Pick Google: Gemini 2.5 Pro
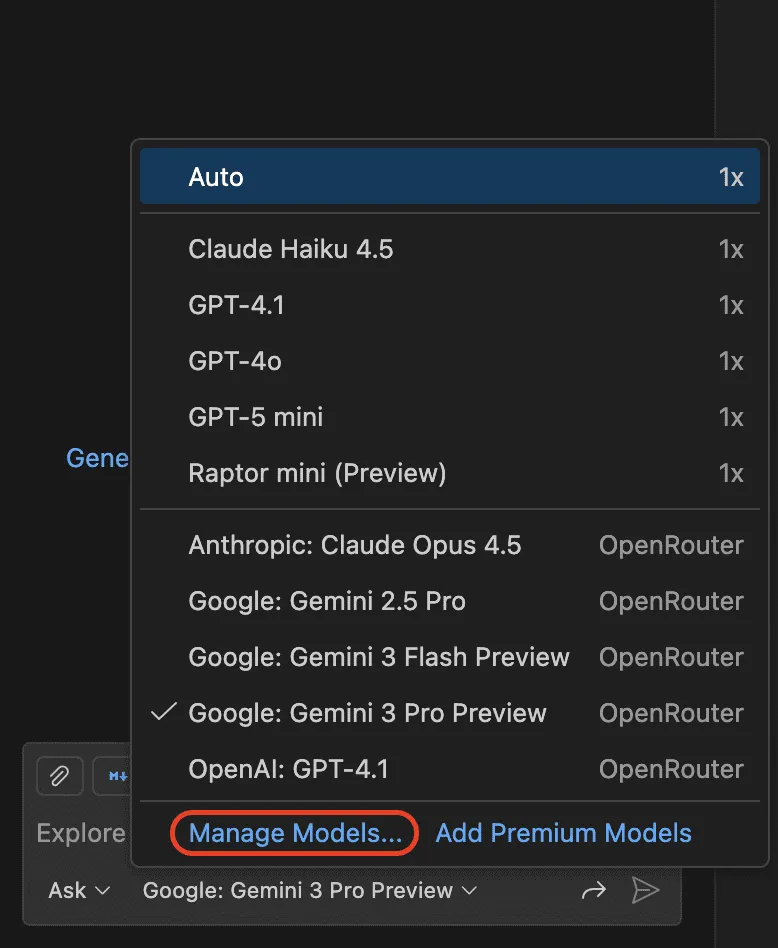 pos(449,601)
